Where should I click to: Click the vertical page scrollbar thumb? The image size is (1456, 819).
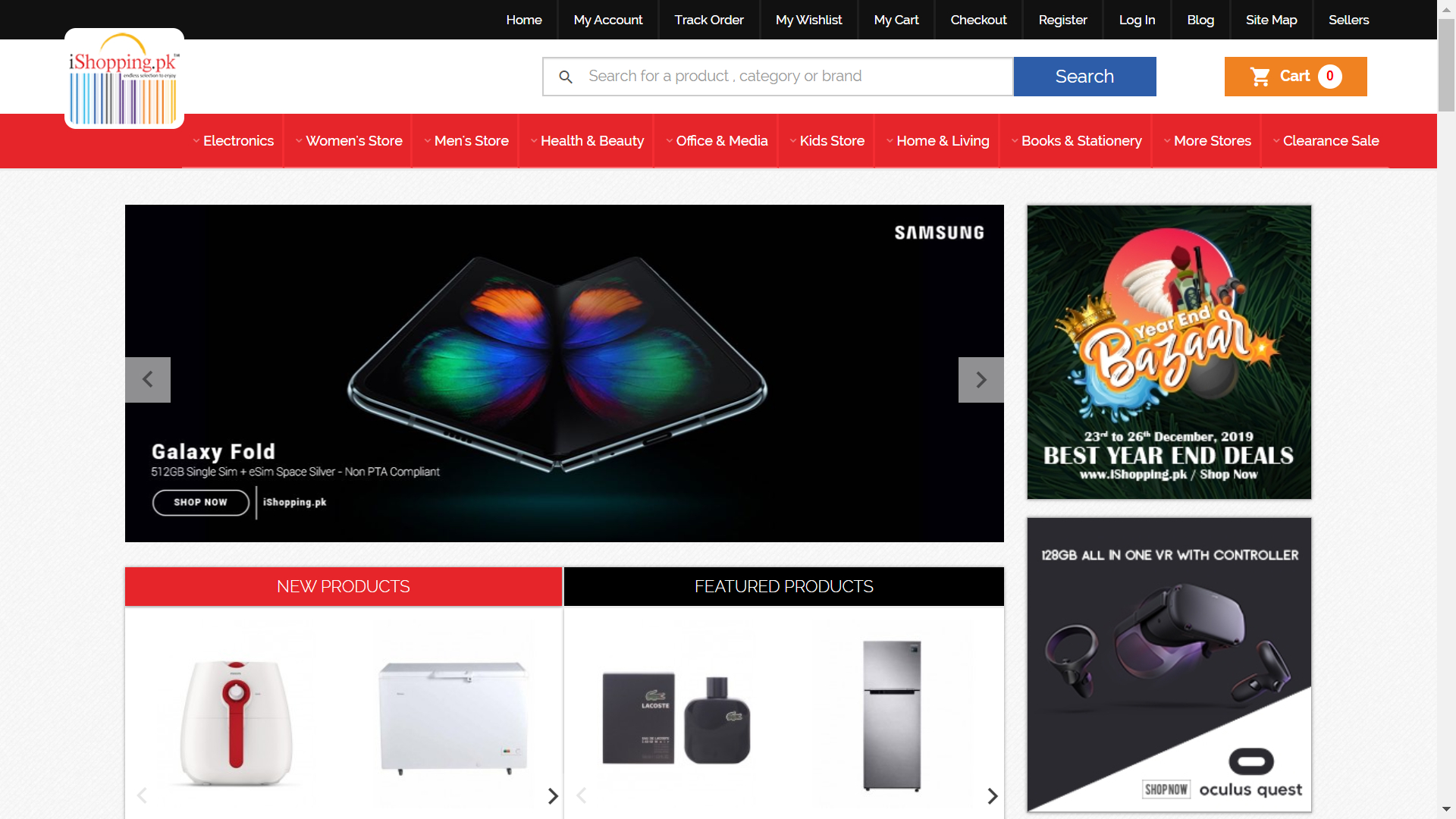(x=1447, y=64)
